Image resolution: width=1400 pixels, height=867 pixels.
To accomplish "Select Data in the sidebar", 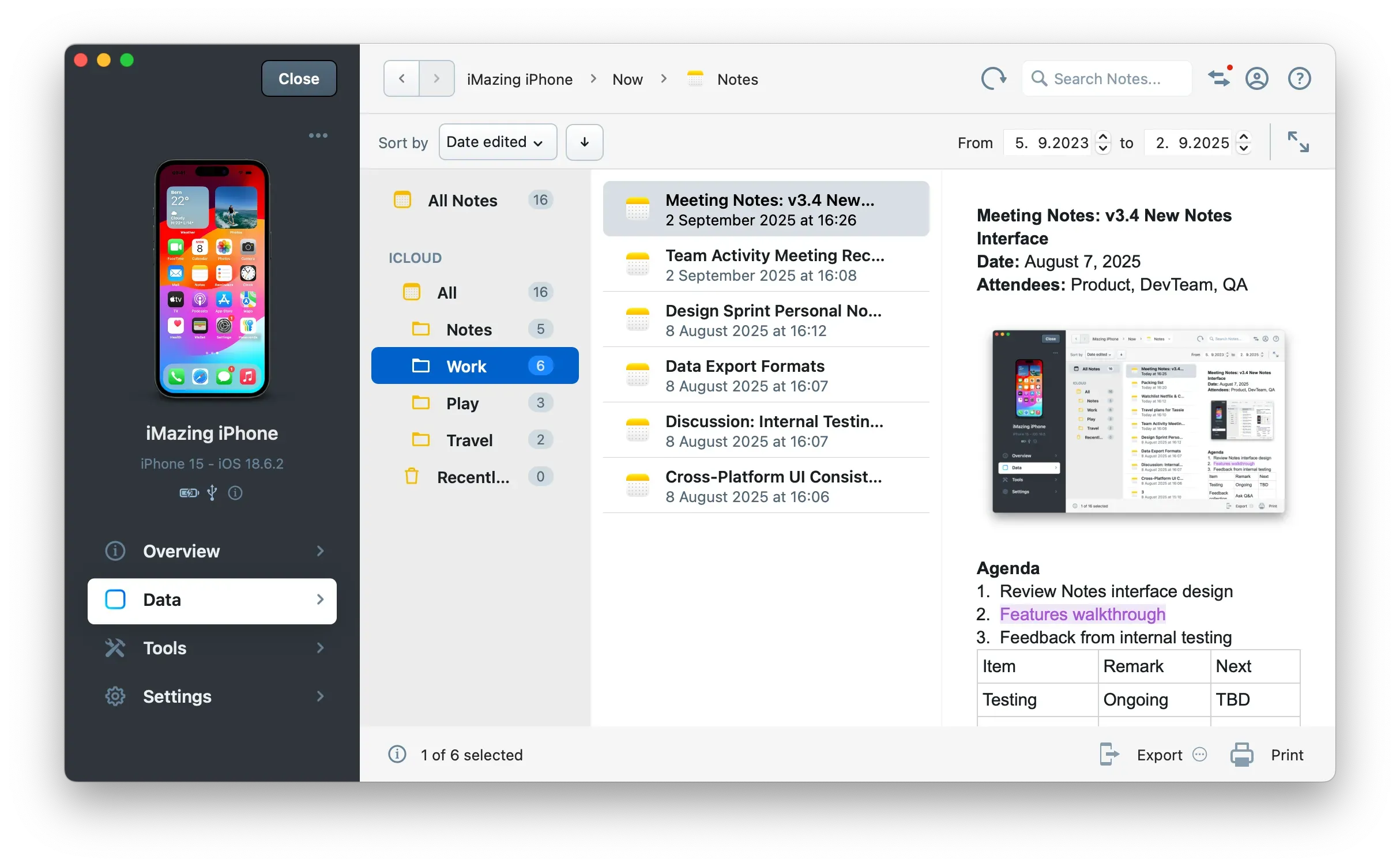I will (x=212, y=600).
